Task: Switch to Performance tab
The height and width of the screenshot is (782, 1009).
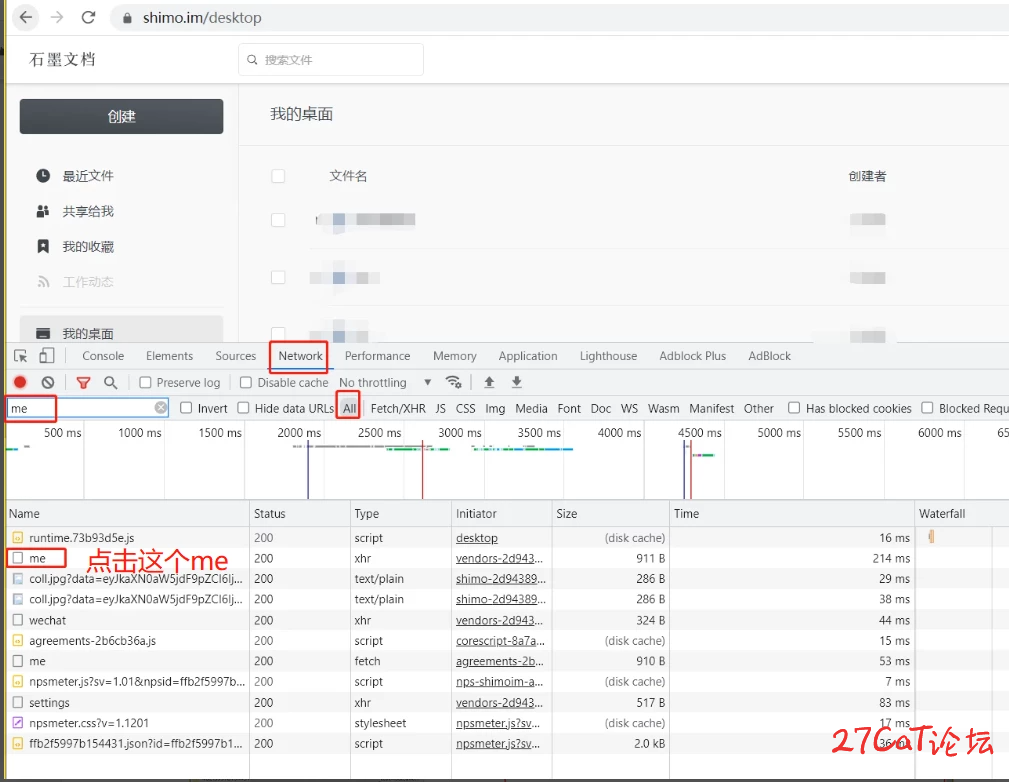Action: click(377, 356)
